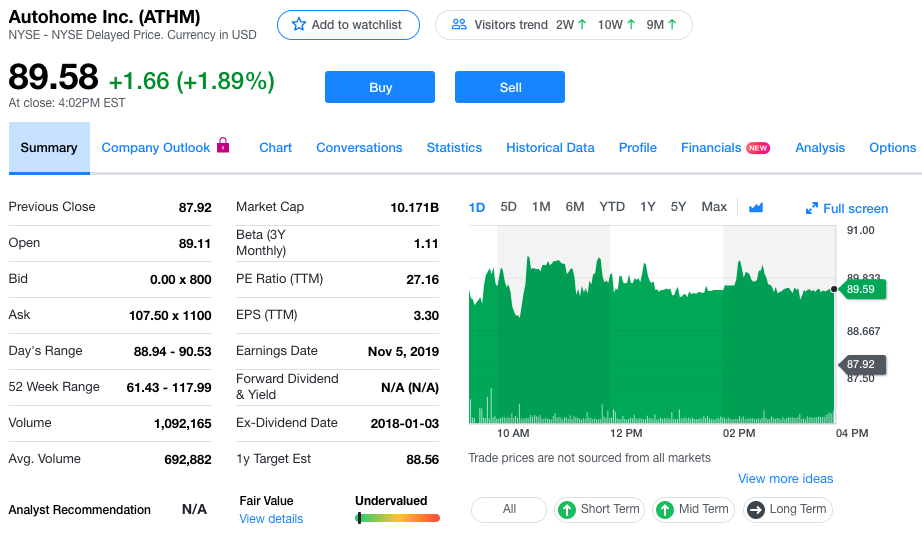922x533 pixels.
Task: Filter ideas by Mid Term
Action: coord(696,509)
